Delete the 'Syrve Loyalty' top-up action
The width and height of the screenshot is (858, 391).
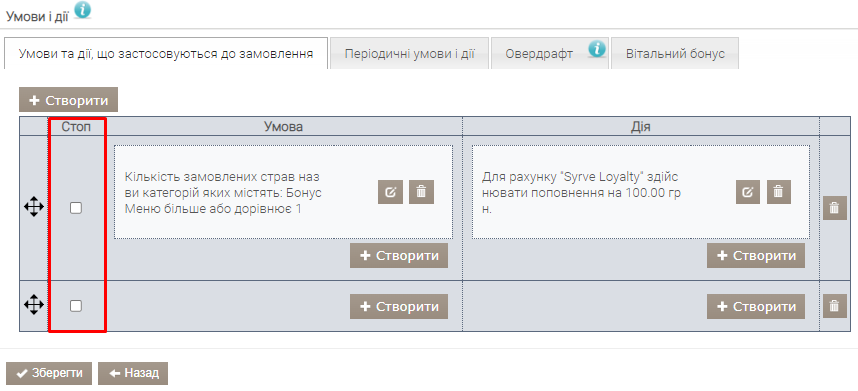(x=779, y=192)
